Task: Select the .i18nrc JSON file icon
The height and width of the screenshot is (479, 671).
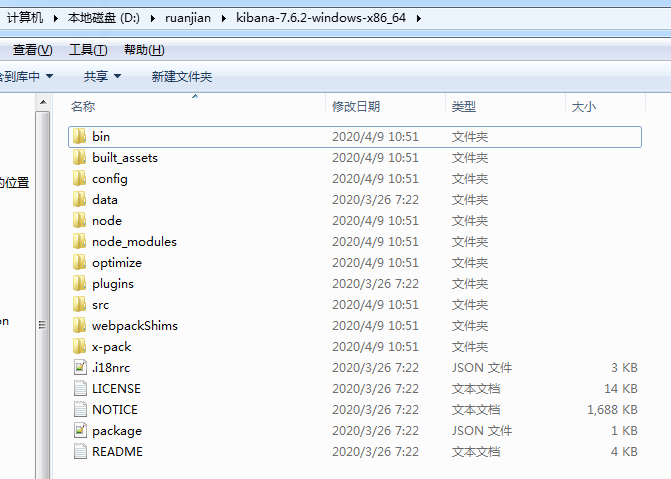Action: [80, 367]
